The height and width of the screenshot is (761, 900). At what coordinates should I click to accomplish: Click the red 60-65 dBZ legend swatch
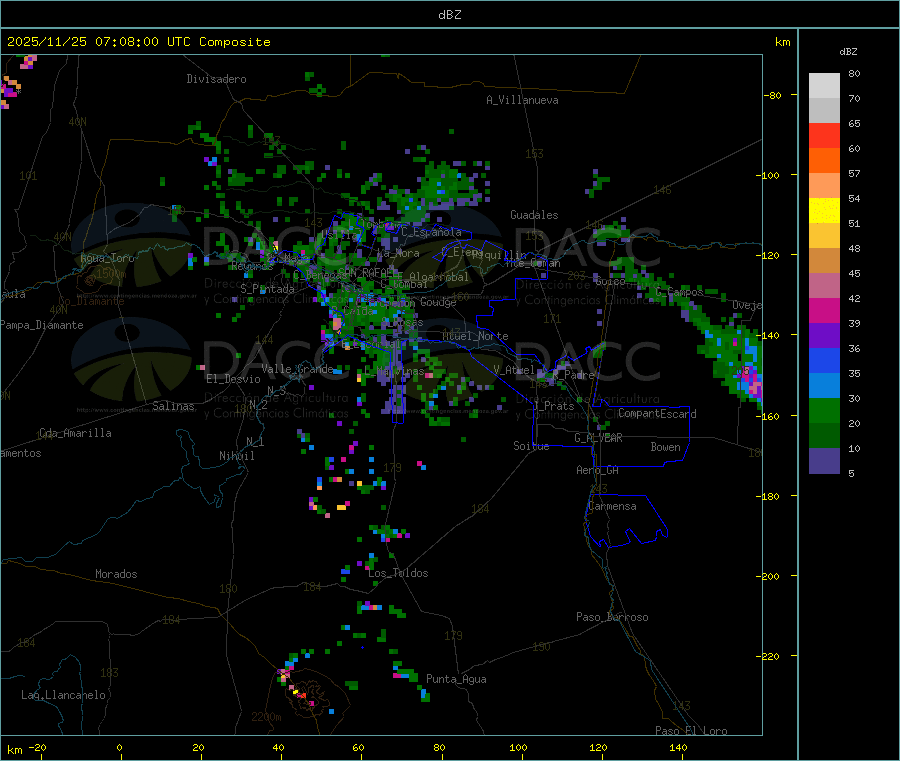tap(824, 135)
